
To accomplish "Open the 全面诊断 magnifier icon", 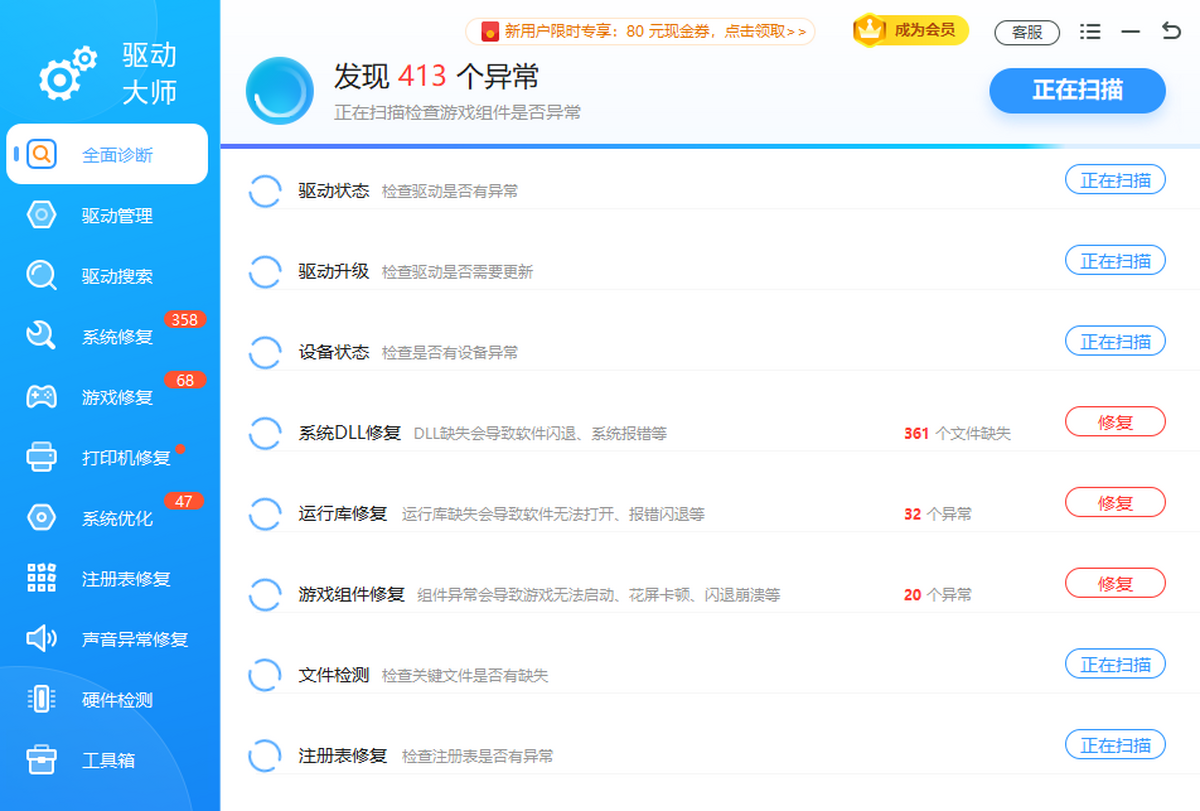I will pos(41,155).
